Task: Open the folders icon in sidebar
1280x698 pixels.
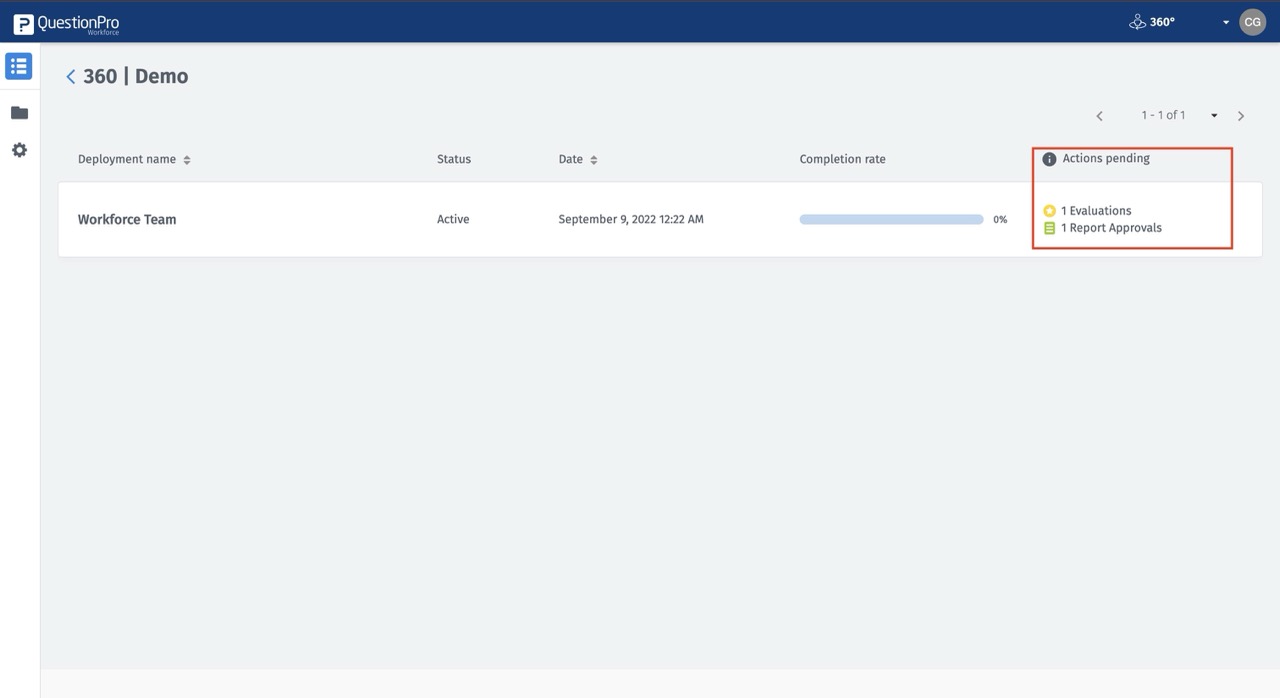Action: [x=18, y=112]
